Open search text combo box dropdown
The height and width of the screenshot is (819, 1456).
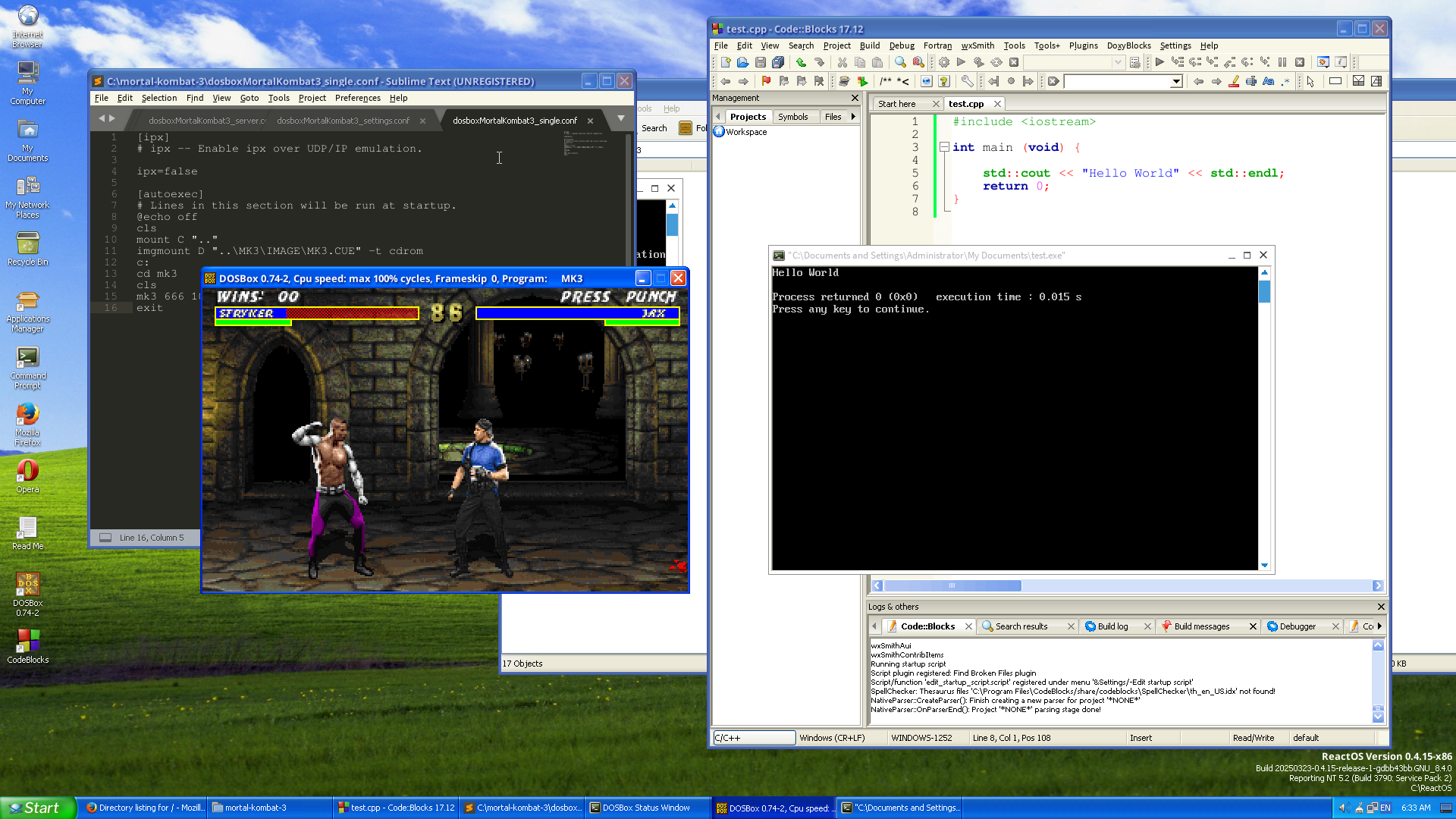(x=1176, y=82)
